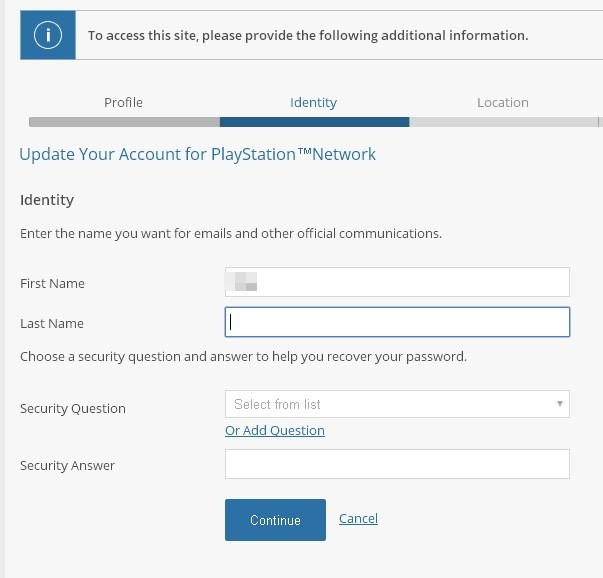
Task: Open the Profile step tab
Action: (x=123, y=103)
